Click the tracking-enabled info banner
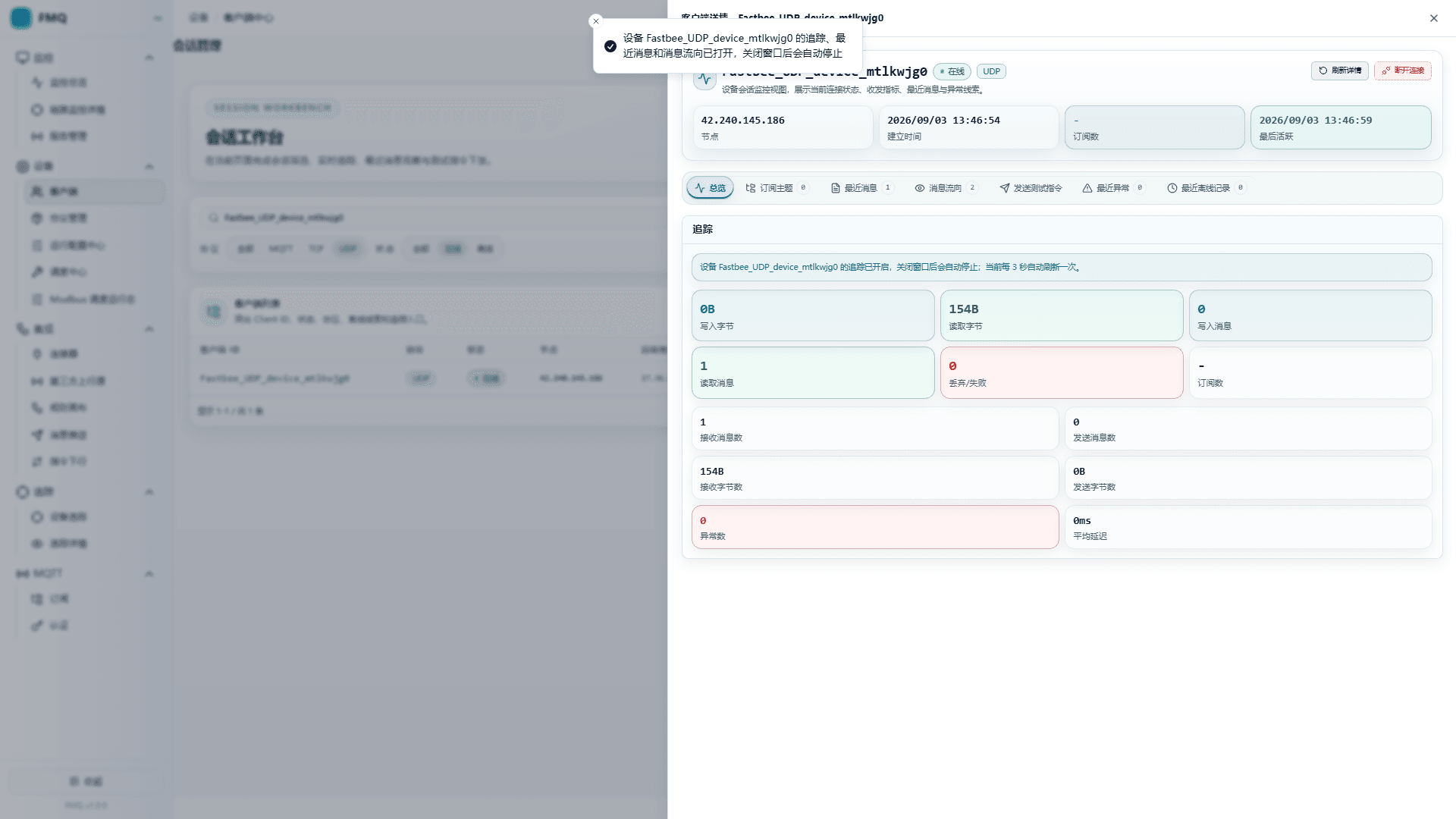Screen dimensions: 1456x819 pyautogui.click(x=1062, y=267)
